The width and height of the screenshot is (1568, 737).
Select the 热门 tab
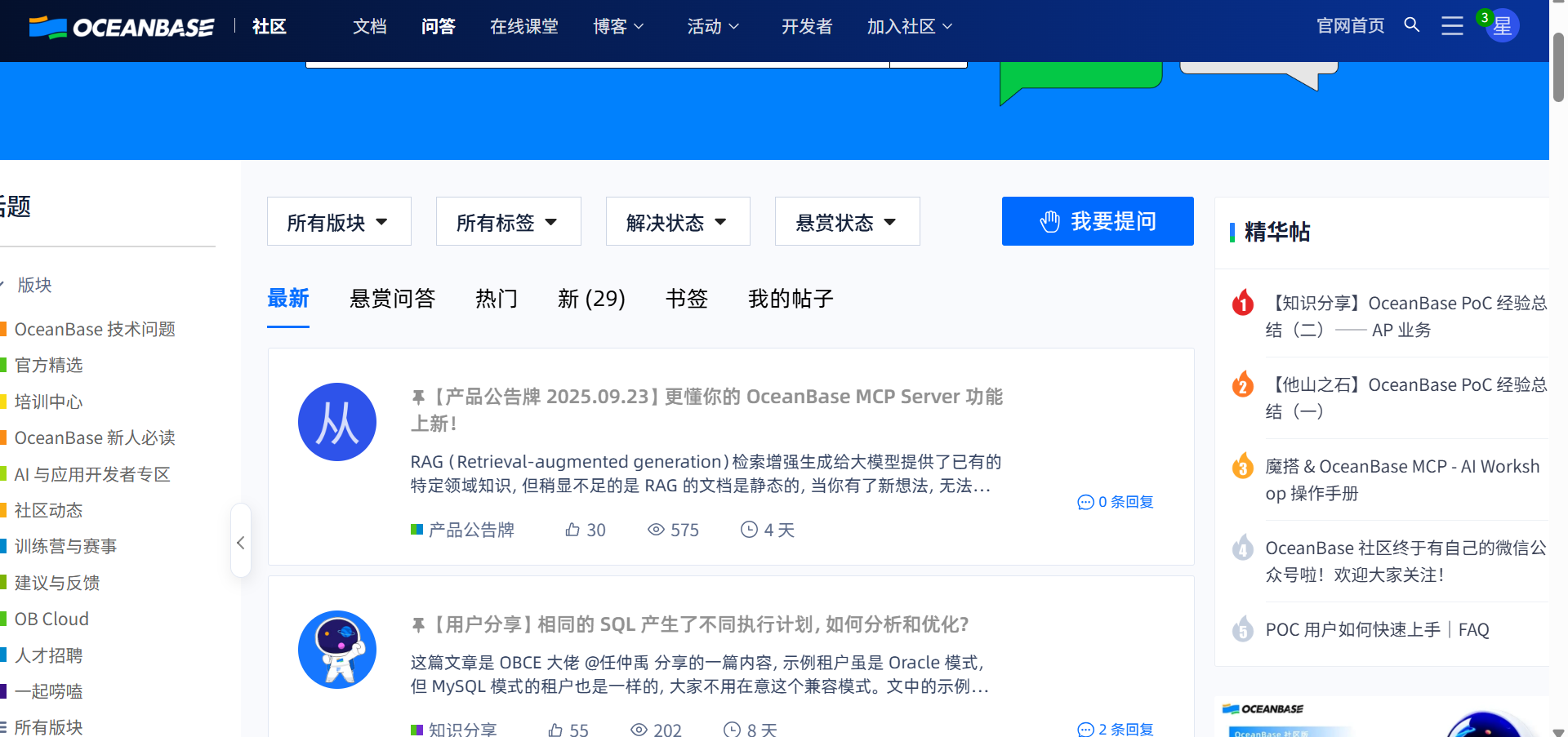click(497, 299)
